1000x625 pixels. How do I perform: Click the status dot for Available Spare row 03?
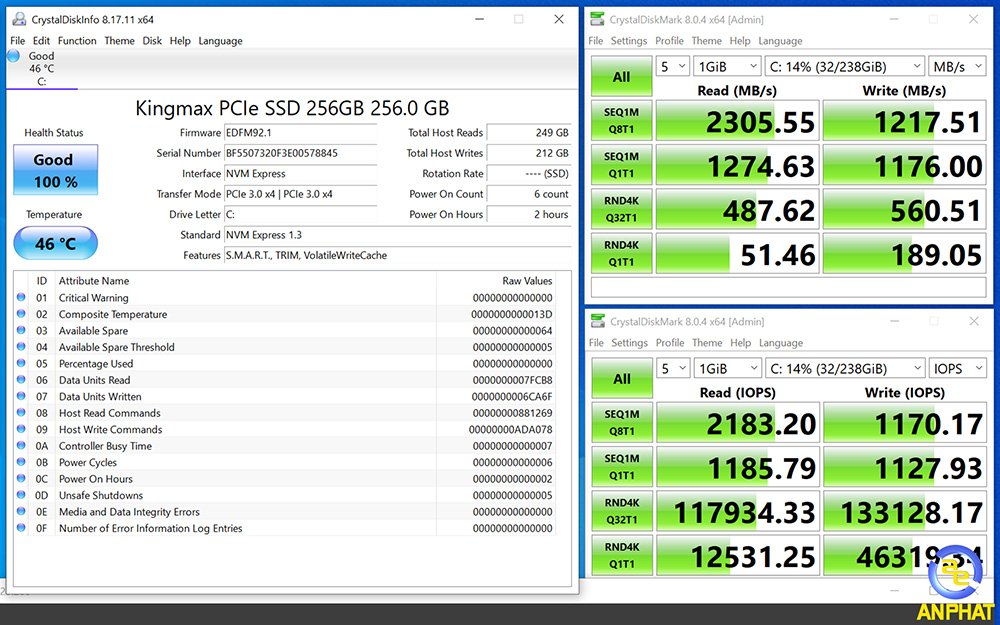21,330
